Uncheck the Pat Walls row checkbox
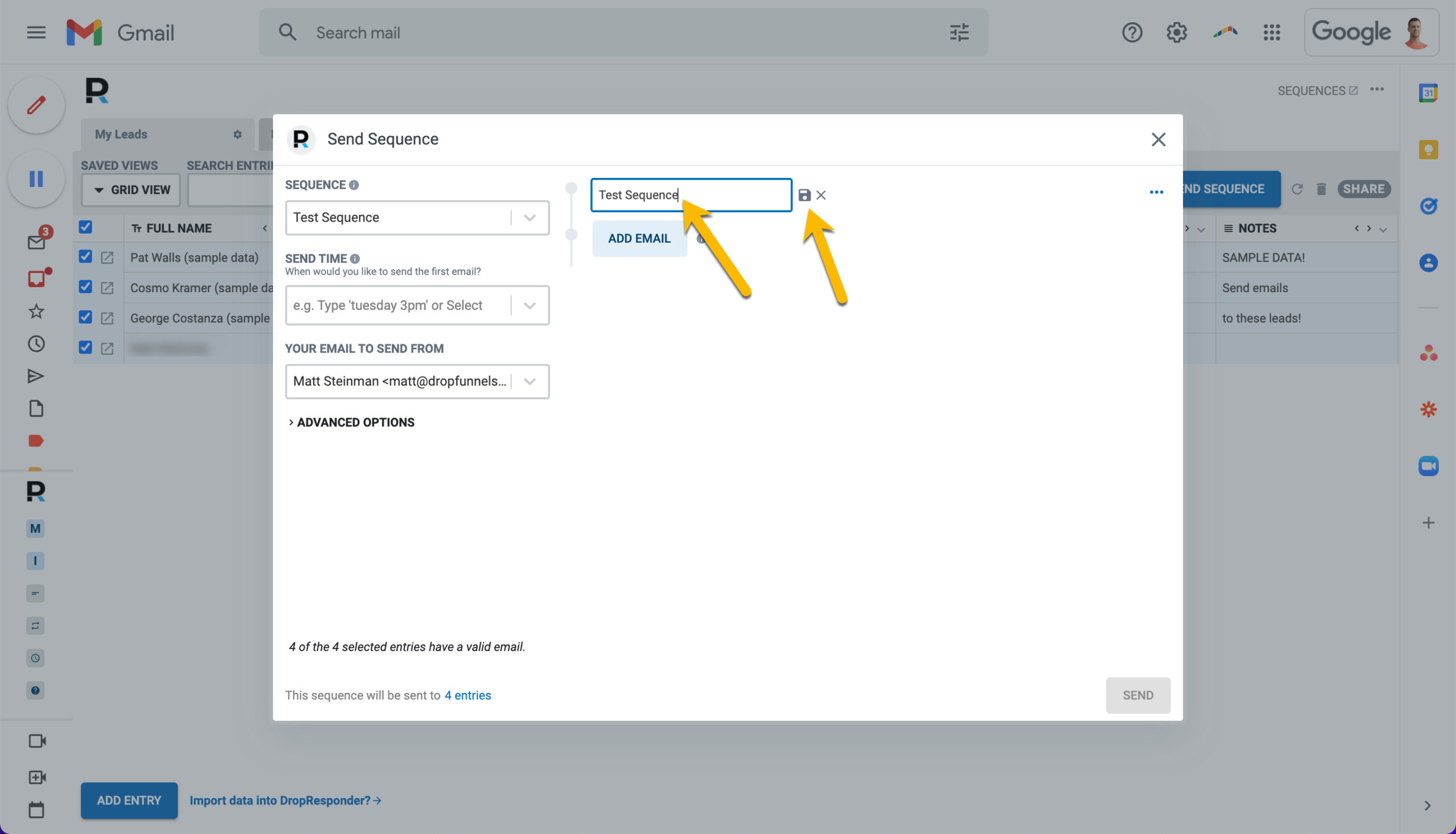 coord(85,256)
